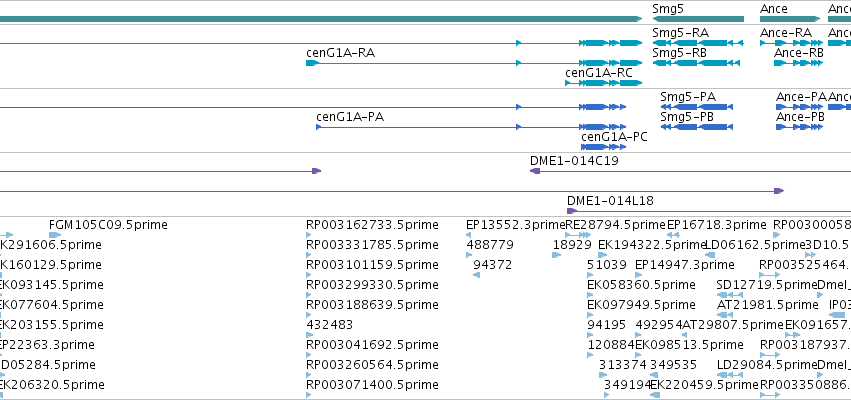Open the LD29084.5prime EST label
Image resolution: width=851 pixels, height=400 pixels.
(767, 365)
